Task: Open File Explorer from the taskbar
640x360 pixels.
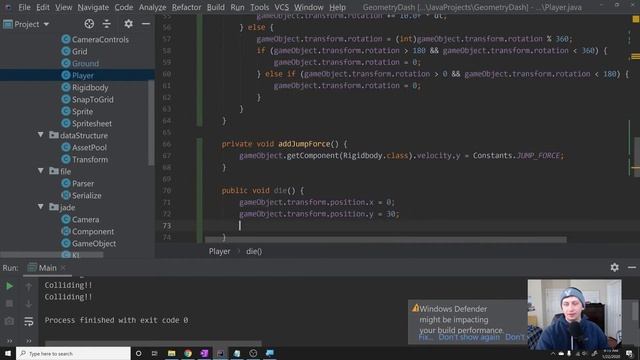Action: [171, 353]
